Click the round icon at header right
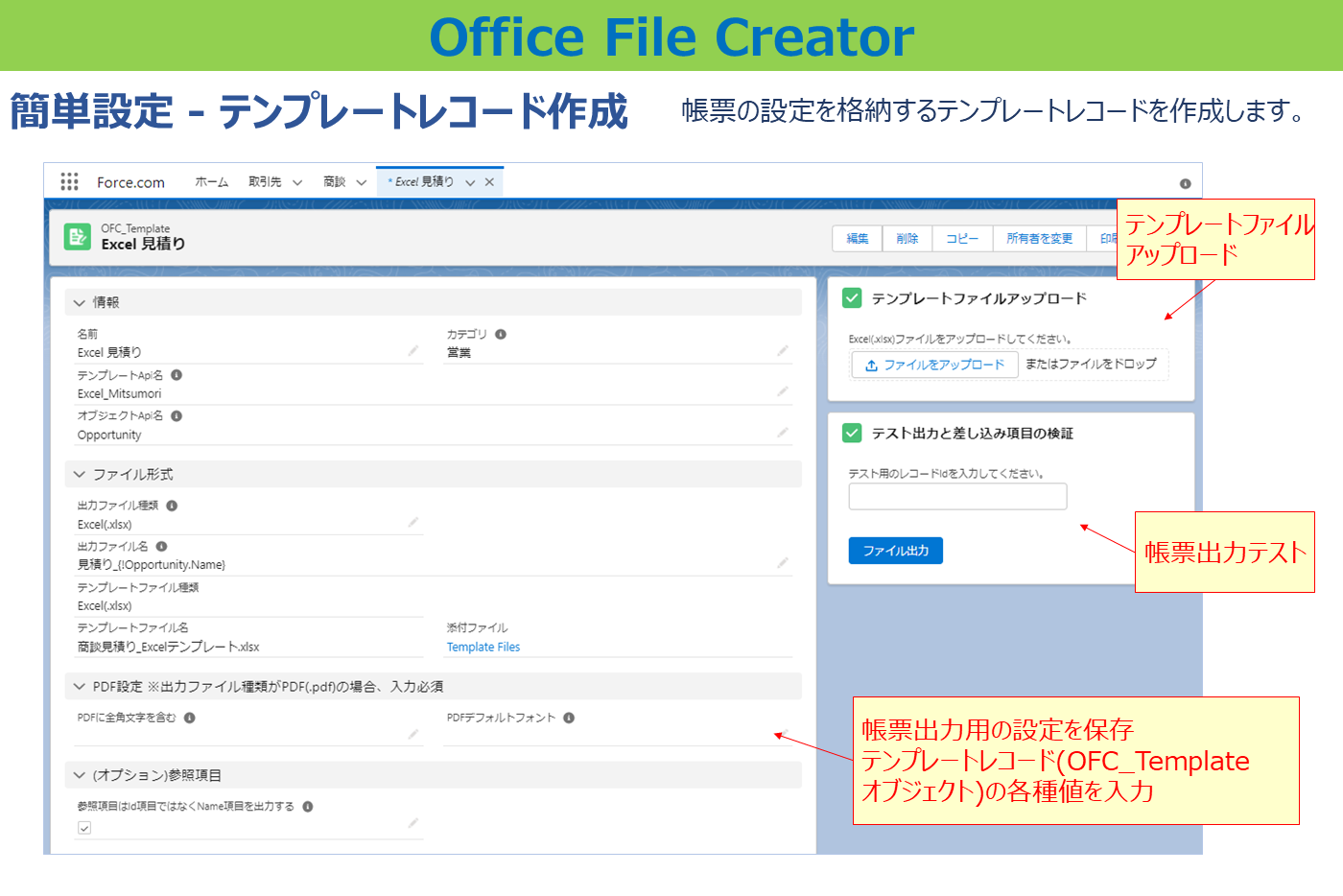Screen dimensions: 1343x896 [x=1185, y=183]
